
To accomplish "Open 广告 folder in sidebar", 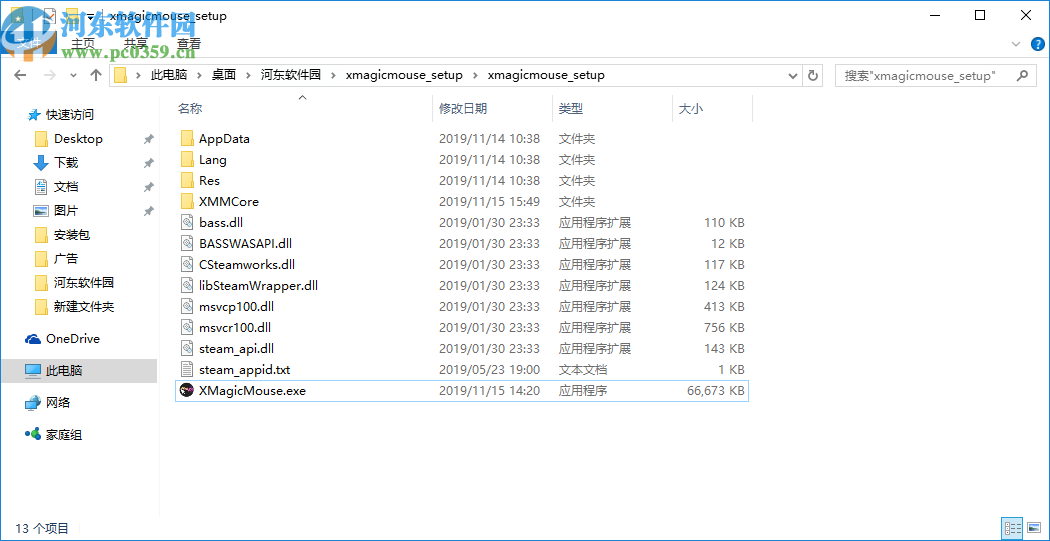I will (66, 258).
